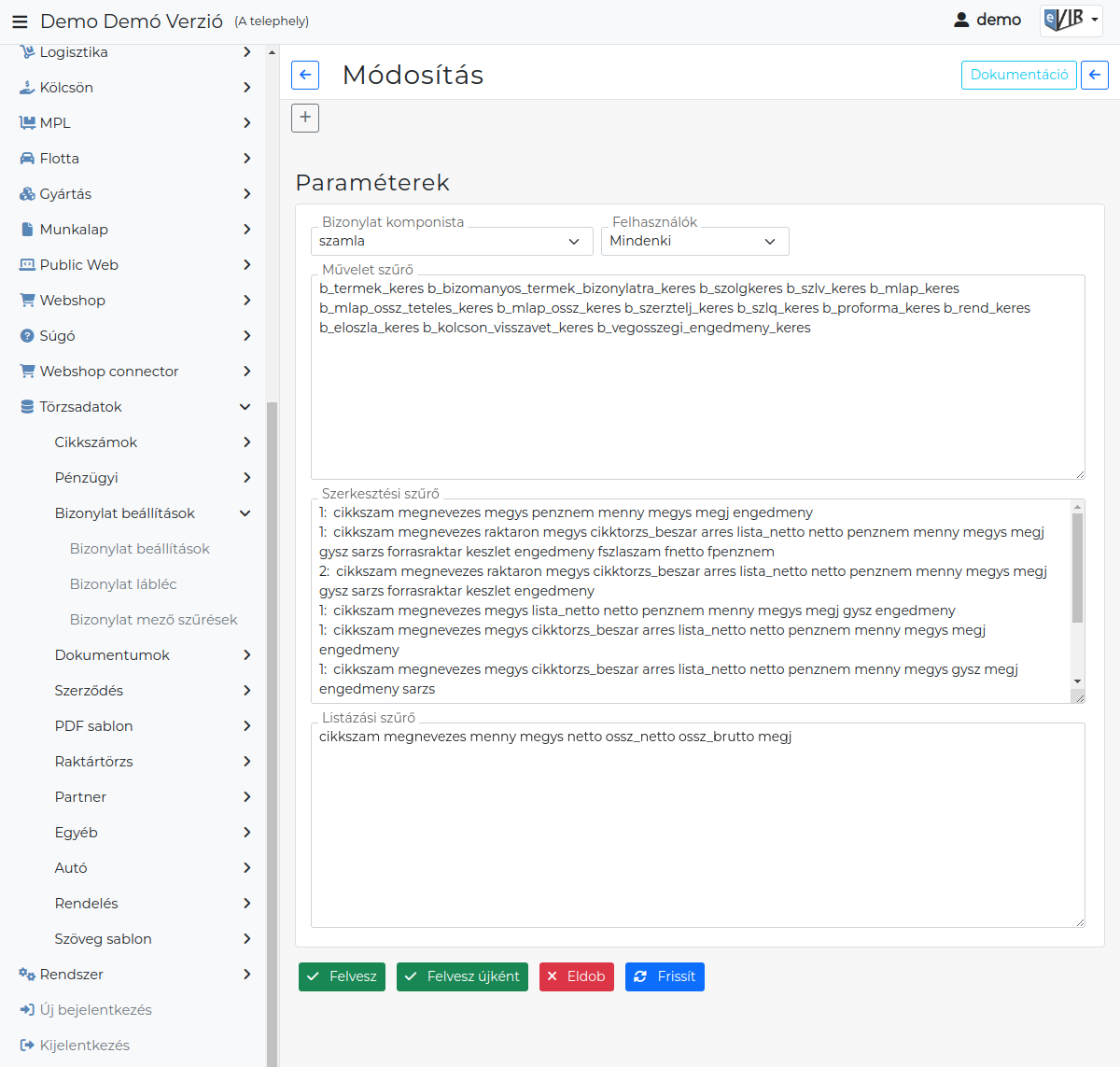Click back arrow beside Módosítás title
Viewport: 1120px width, 1067px height.
pyautogui.click(x=305, y=75)
